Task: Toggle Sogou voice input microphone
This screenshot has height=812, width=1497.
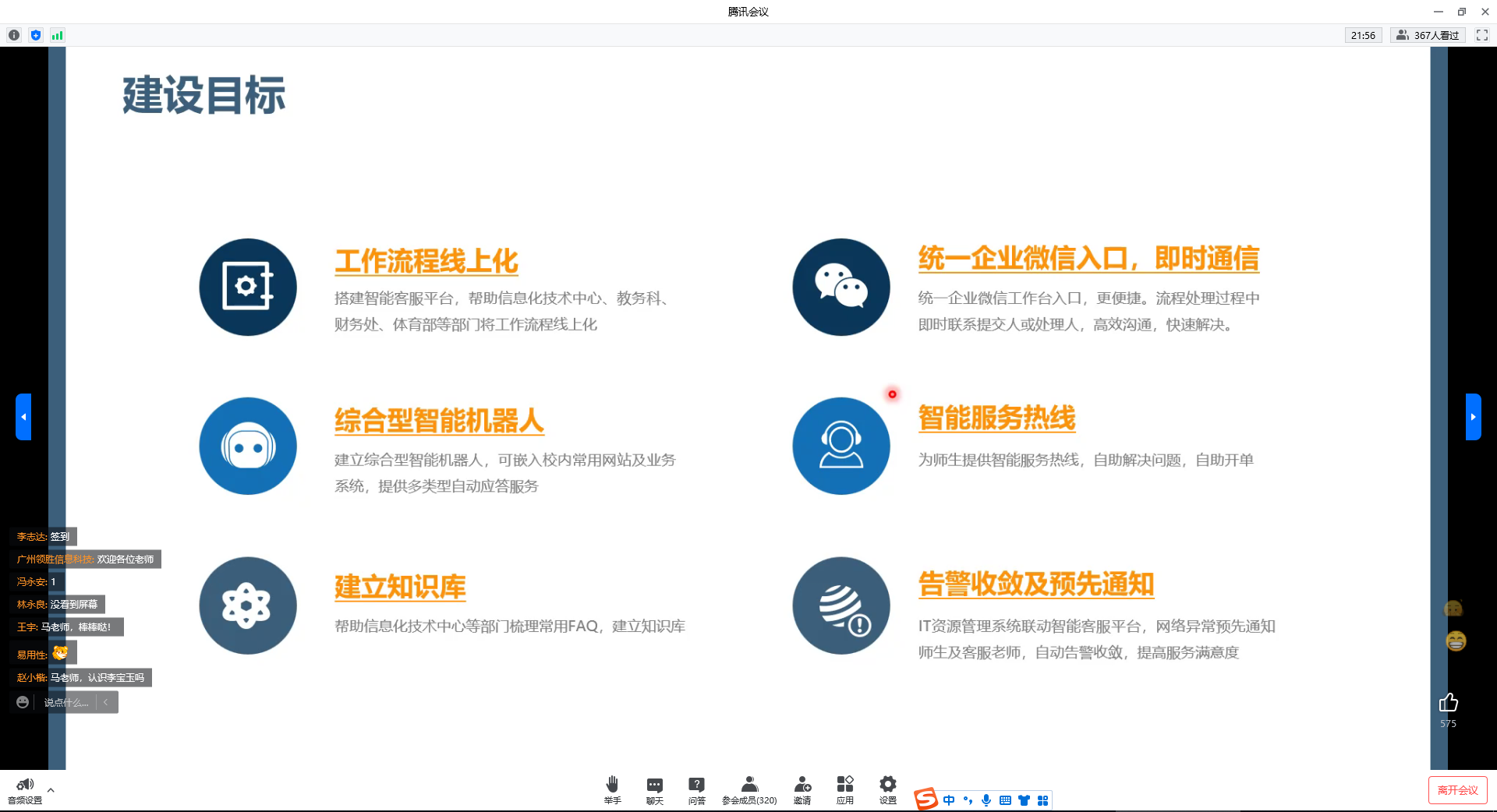Action: click(986, 800)
